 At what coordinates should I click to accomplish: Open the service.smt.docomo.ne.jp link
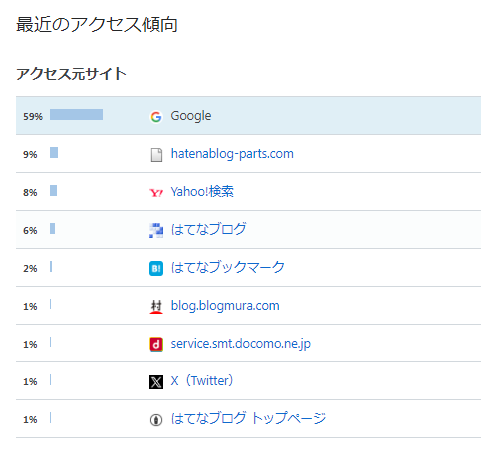click(x=241, y=344)
